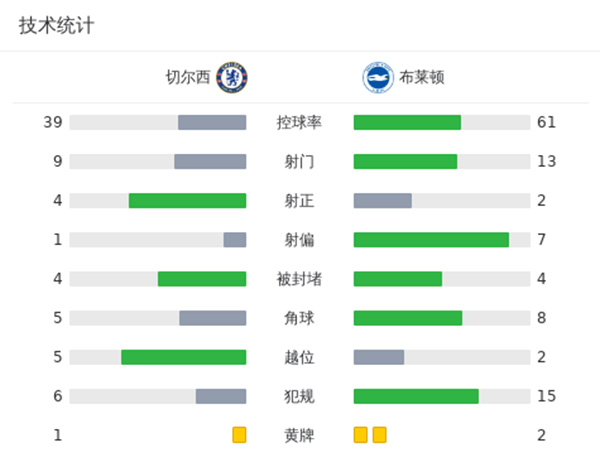600x462 pixels.
Task: Click the 越位 stat label
Action: (299, 357)
